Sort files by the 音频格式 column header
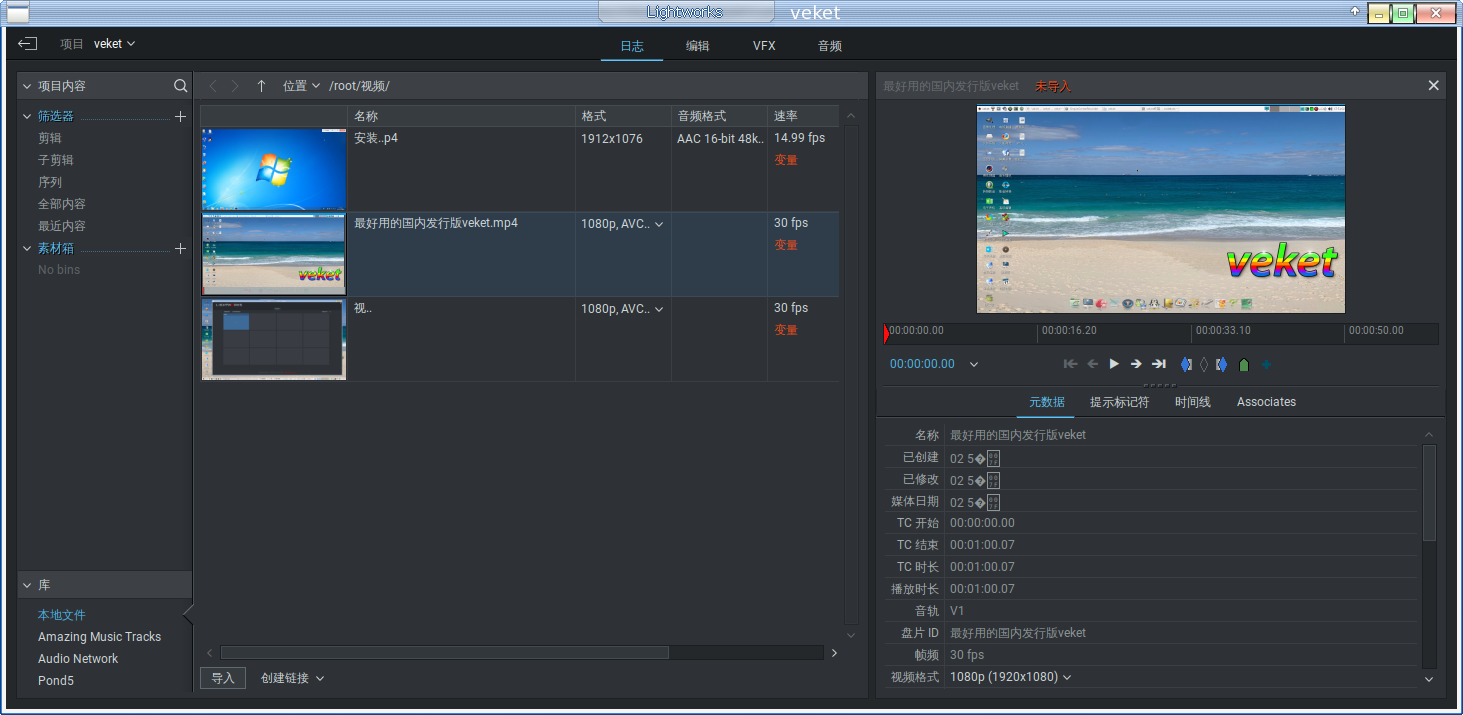This screenshot has width=1463, height=715. tap(719, 116)
